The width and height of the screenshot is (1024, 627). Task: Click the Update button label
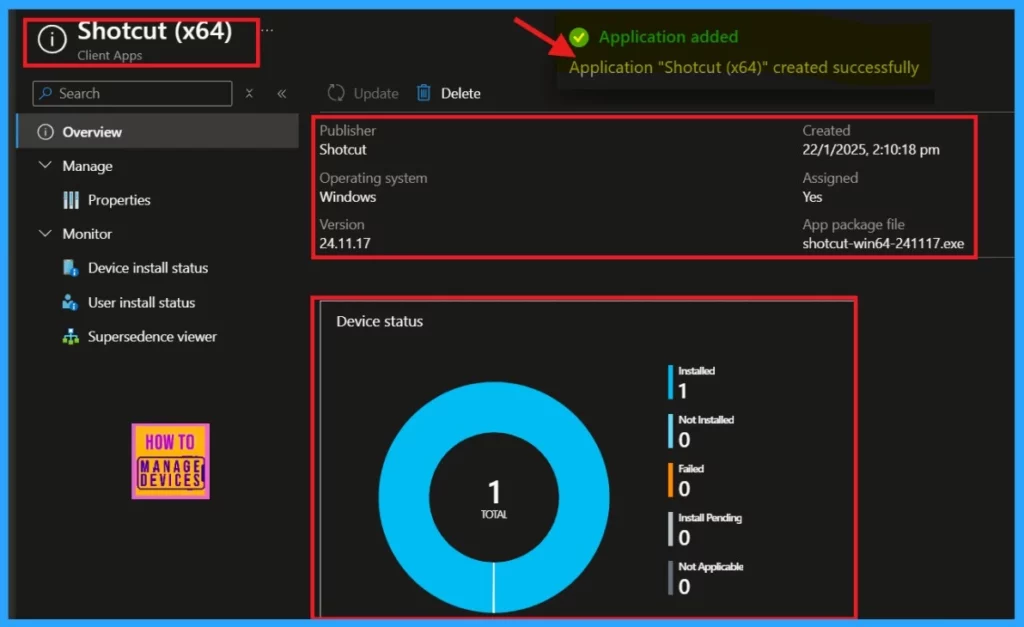[376, 93]
